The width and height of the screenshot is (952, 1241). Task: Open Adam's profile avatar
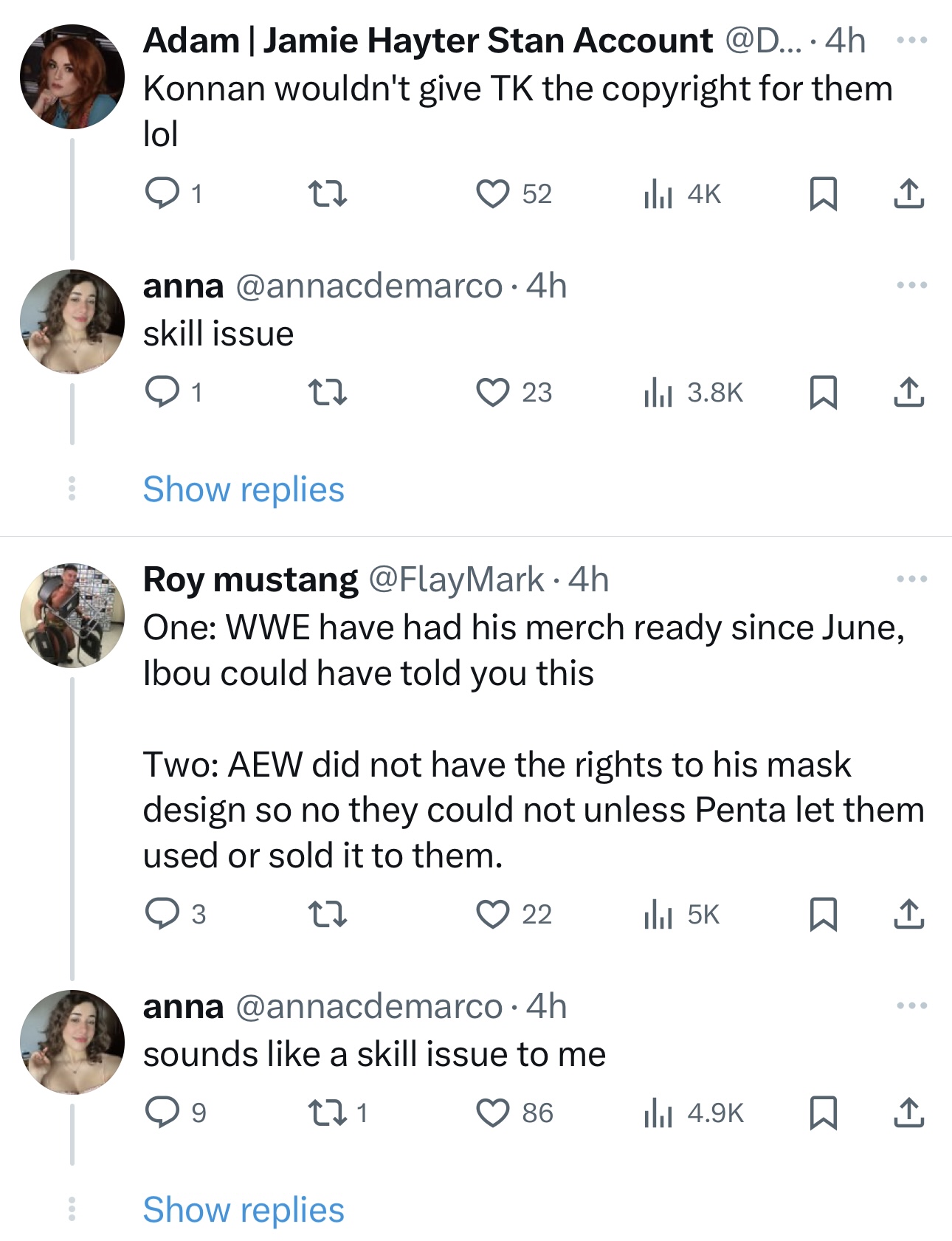pyautogui.click(x=72, y=77)
